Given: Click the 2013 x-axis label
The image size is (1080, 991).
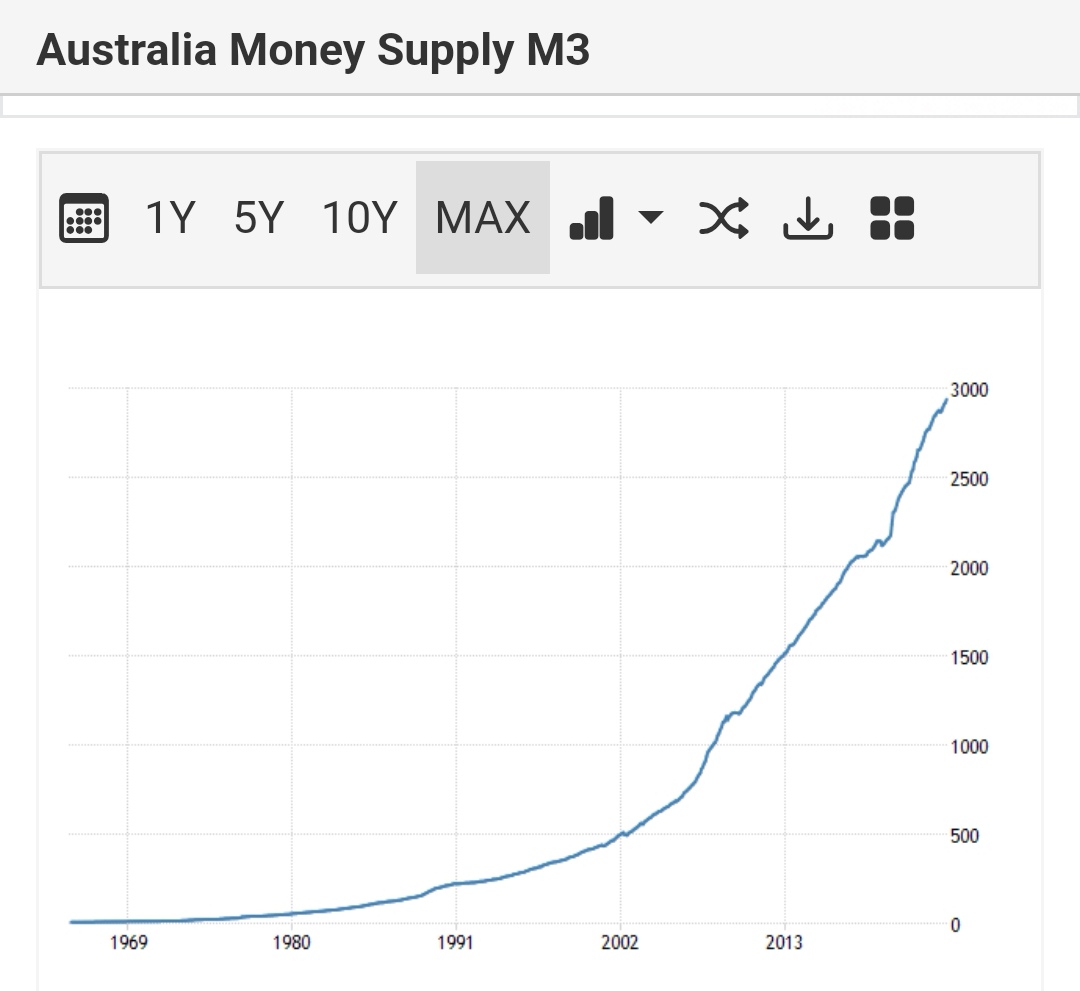Looking at the screenshot, I should pyautogui.click(x=784, y=942).
